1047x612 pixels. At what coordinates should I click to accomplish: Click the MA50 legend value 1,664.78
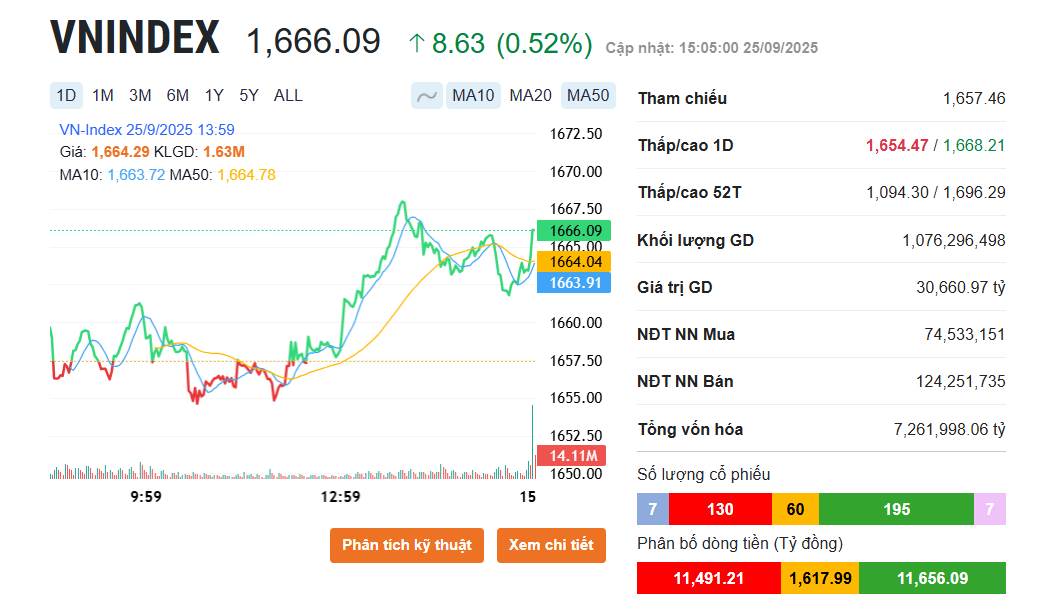246,175
